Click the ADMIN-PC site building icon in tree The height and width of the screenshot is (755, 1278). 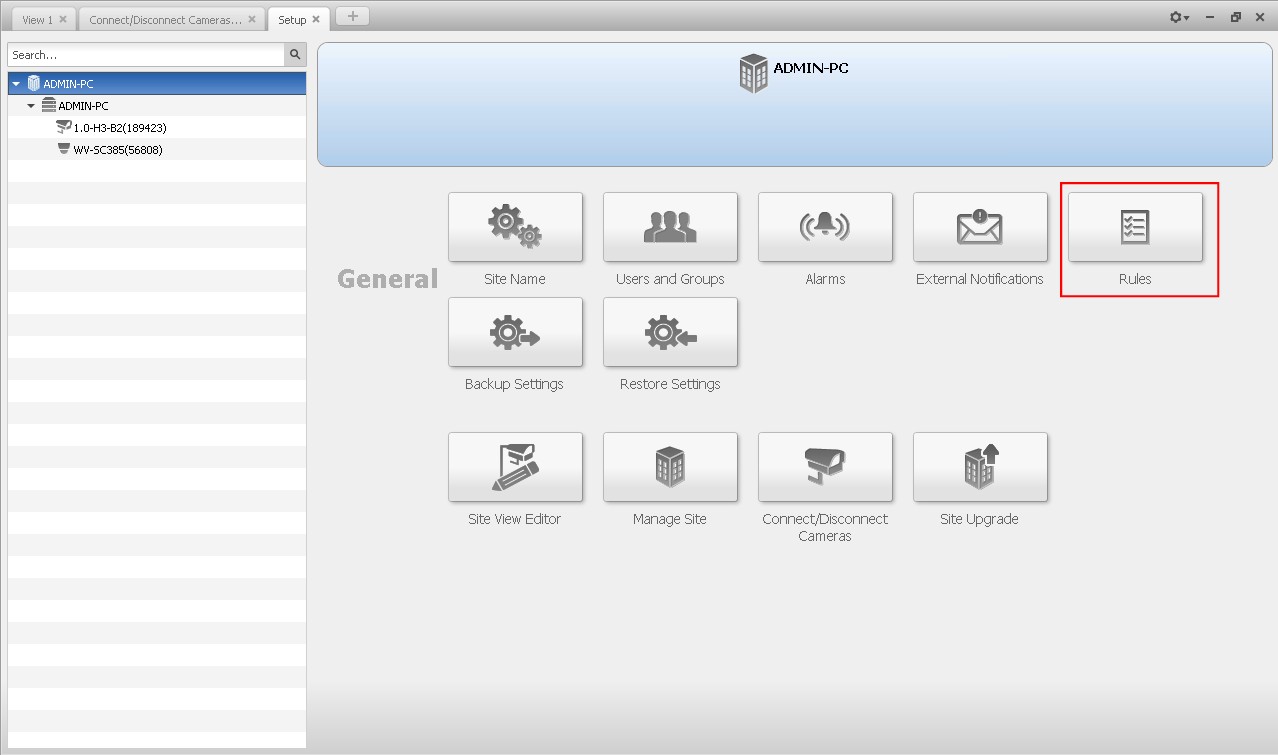coord(34,83)
